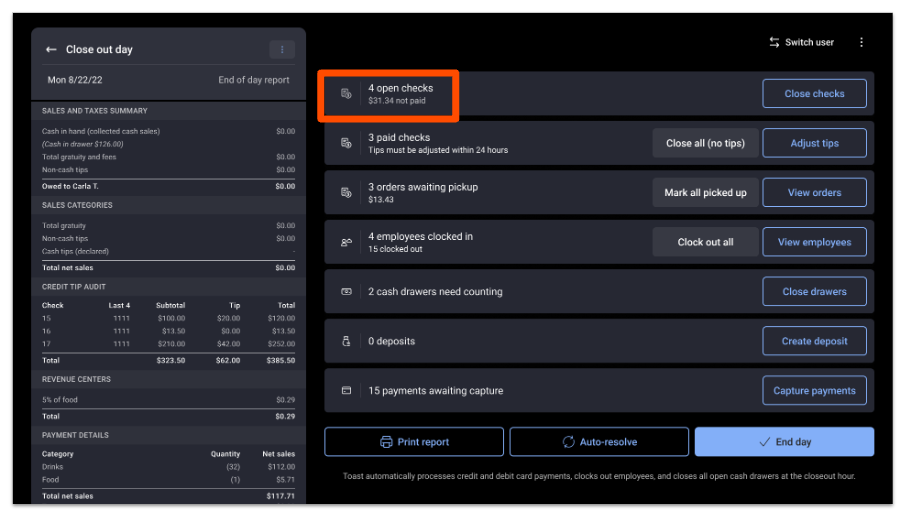Click the orders awaiting pickup icon

346,192
